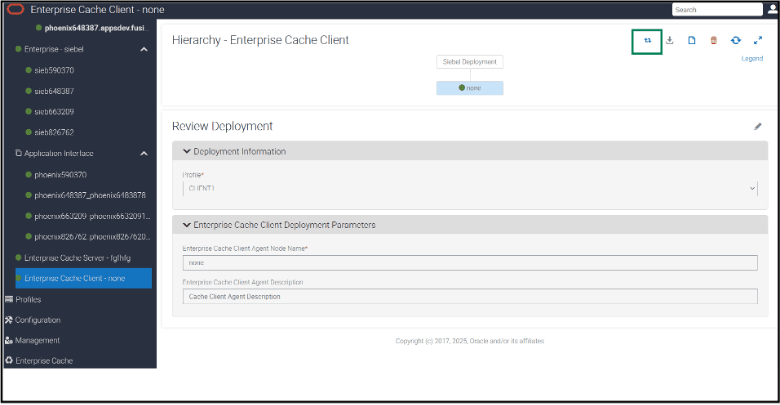The image size is (780, 405).
Task: Click the red trash delete icon
Action: coord(713,40)
